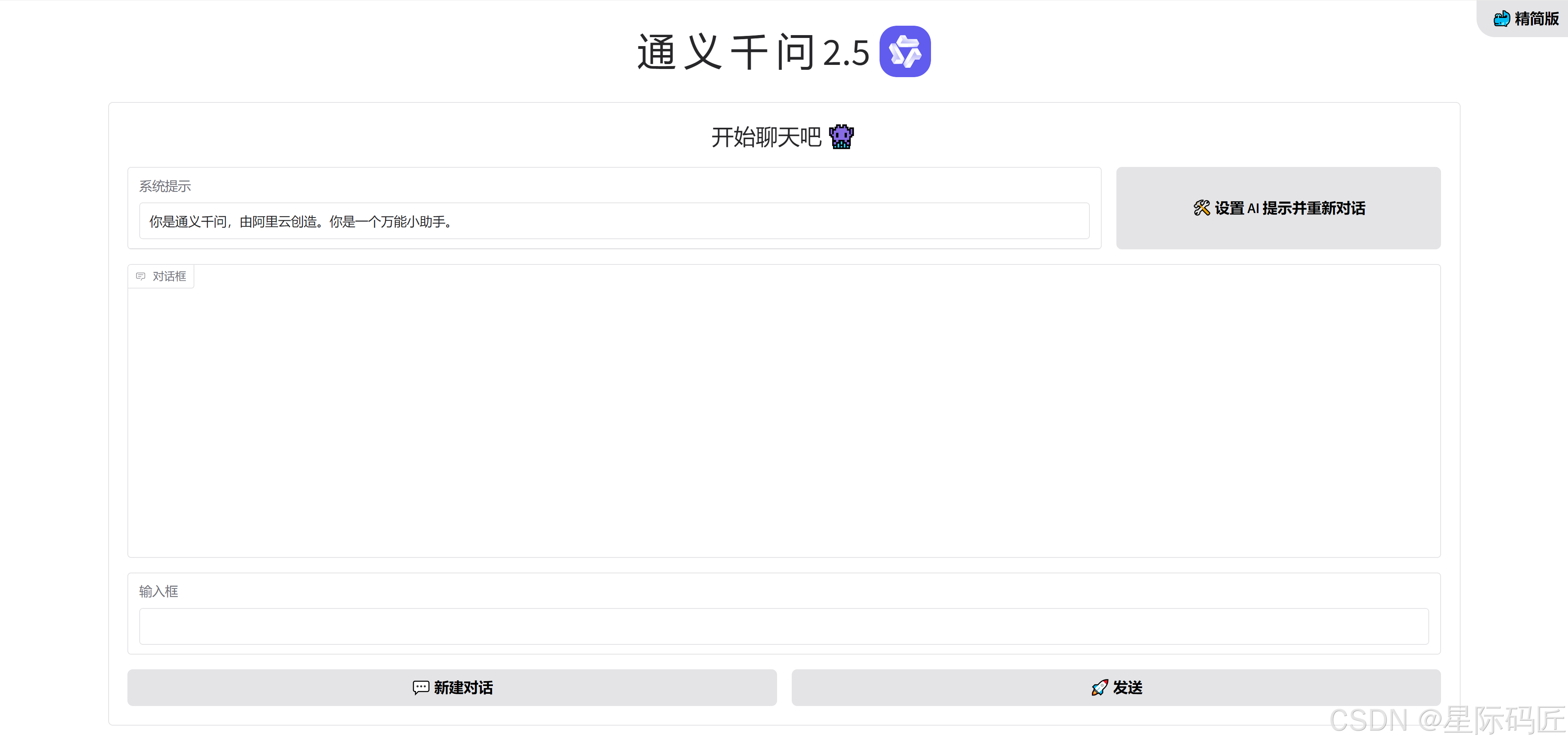
Task: Click the chat icon beside 对话框 label
Action: (140, 276)
